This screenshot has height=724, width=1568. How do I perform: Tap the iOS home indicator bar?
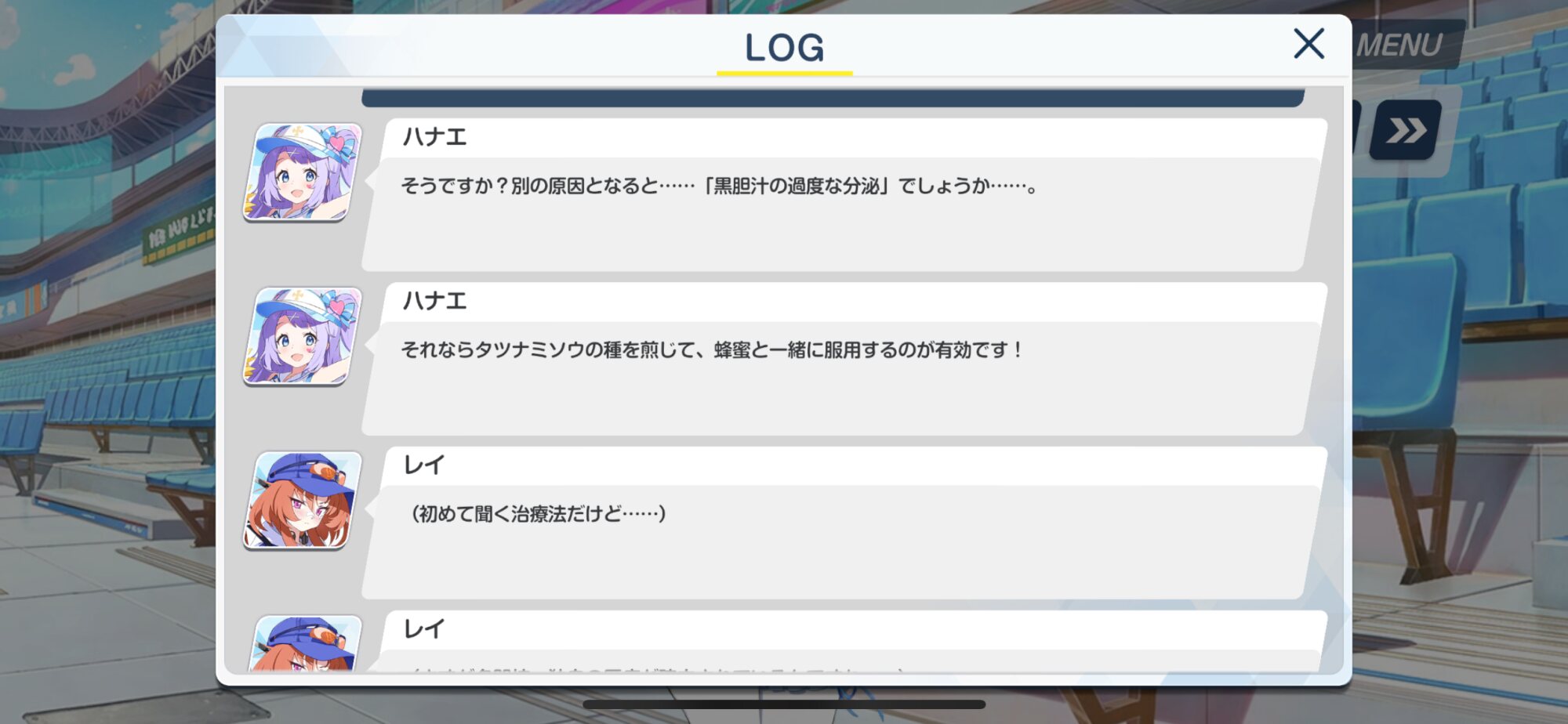click(x=784, y=704)
